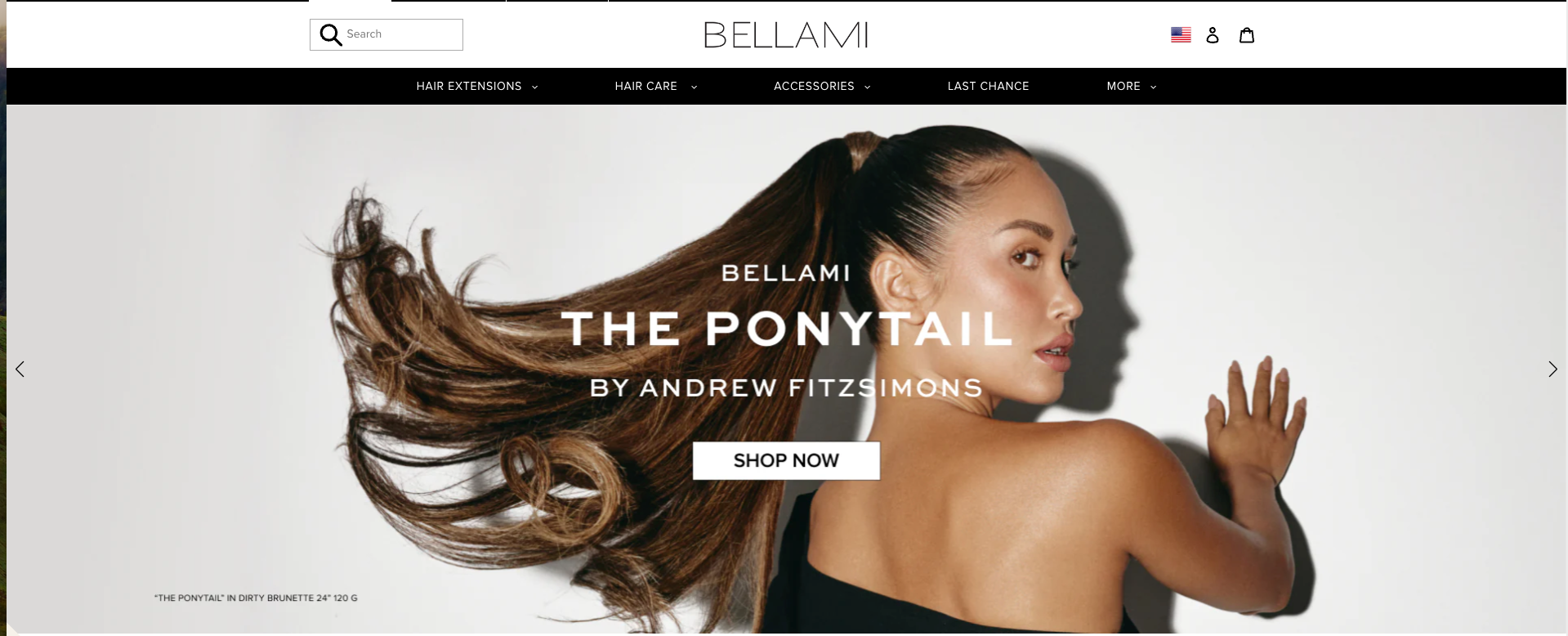Open the Hair Care menu item

click(x=646, y=86)
